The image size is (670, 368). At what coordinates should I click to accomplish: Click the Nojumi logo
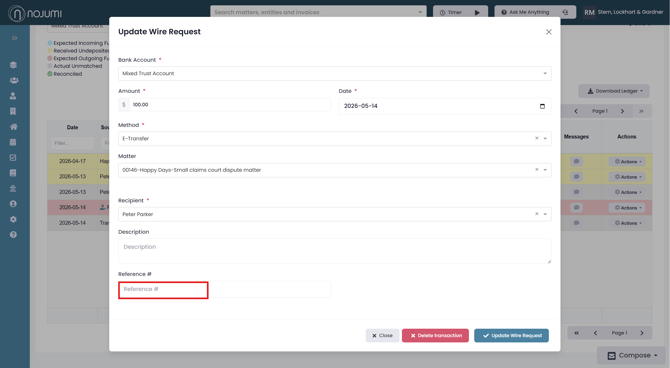(x=35, y=14)
